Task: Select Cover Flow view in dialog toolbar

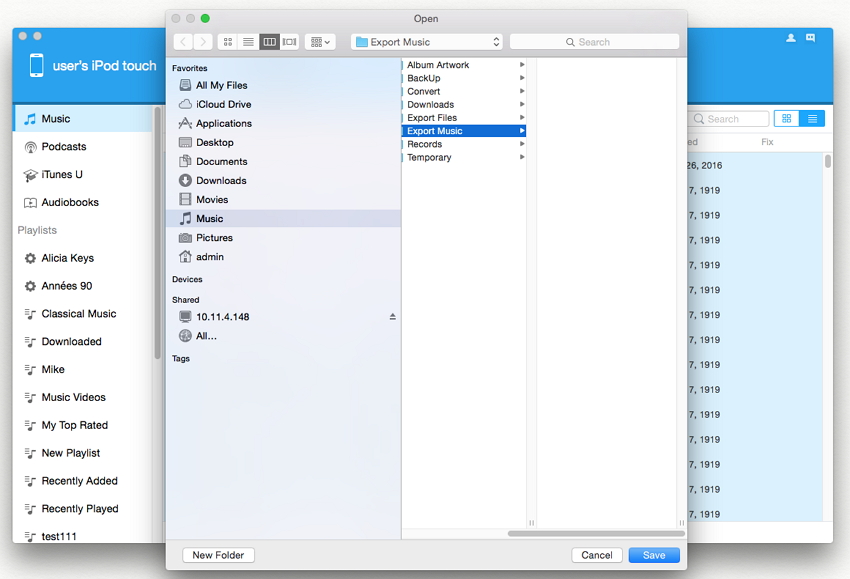Action: [x=289, y=42]
